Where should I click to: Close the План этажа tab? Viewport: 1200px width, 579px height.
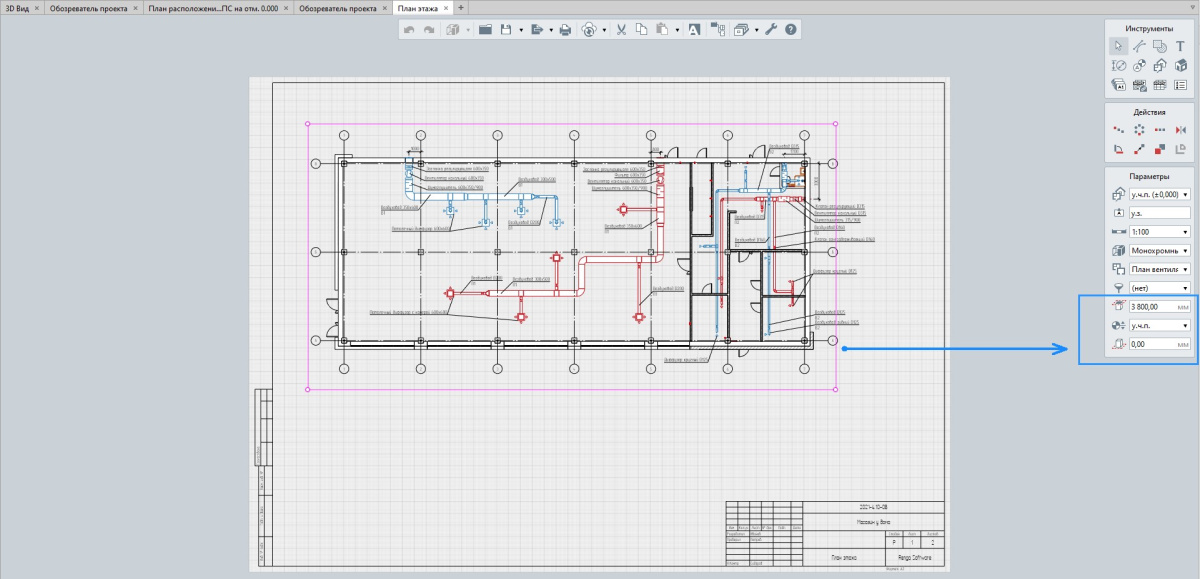[446, 7]
